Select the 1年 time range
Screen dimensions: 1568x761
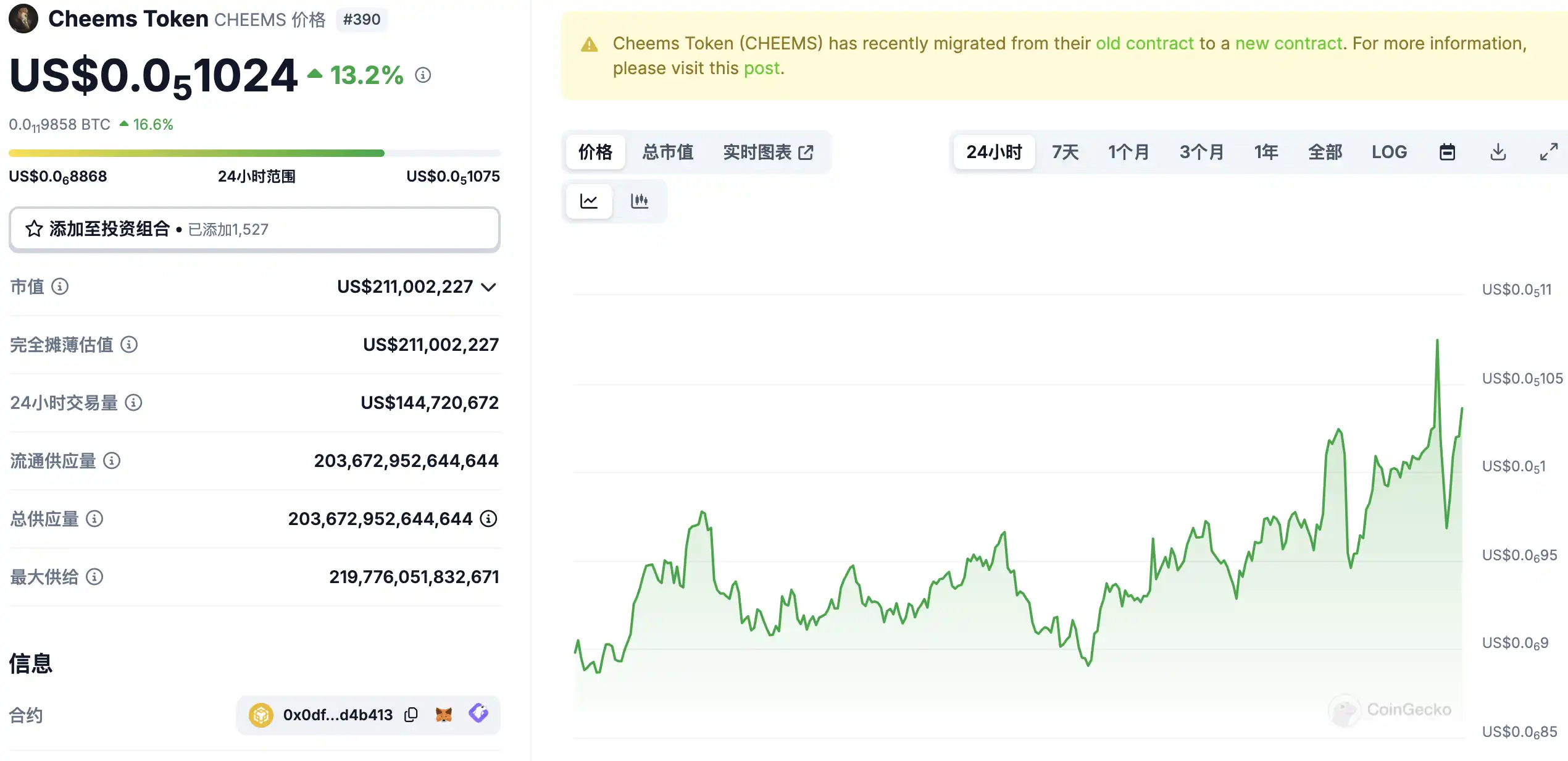1266,152
